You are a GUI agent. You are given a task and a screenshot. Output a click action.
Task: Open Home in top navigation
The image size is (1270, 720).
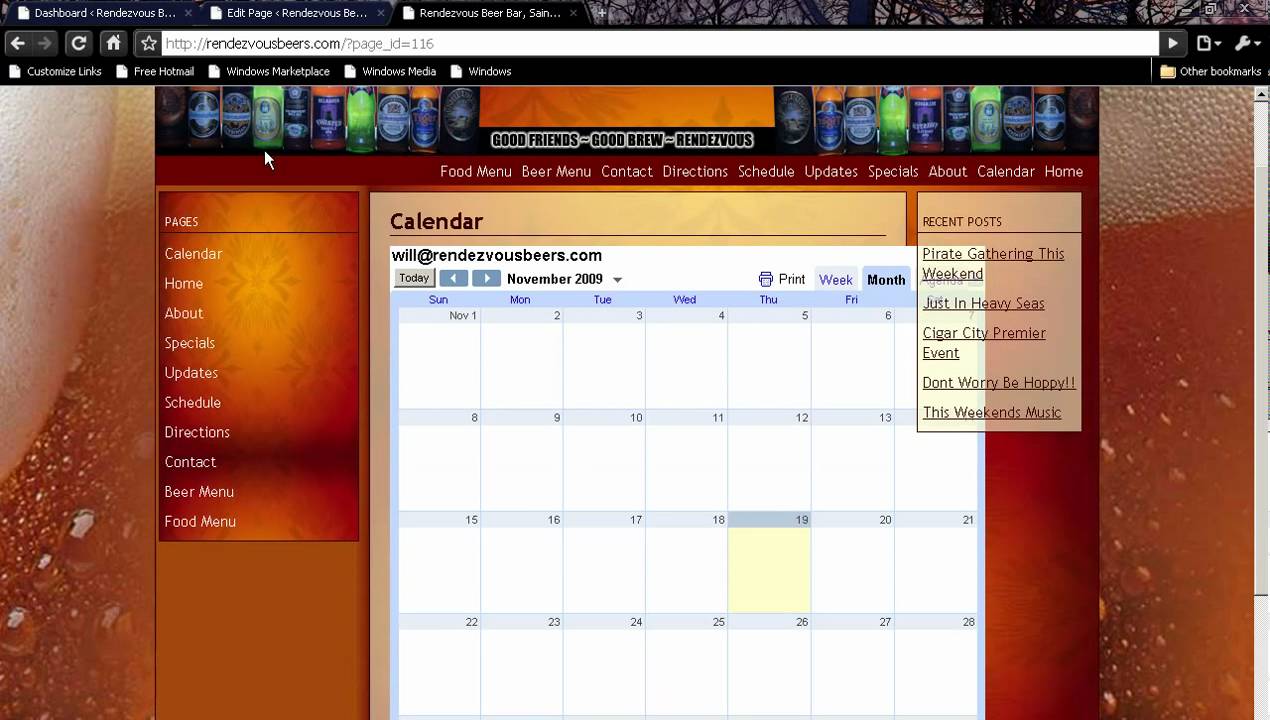(x=1064, y=171)
